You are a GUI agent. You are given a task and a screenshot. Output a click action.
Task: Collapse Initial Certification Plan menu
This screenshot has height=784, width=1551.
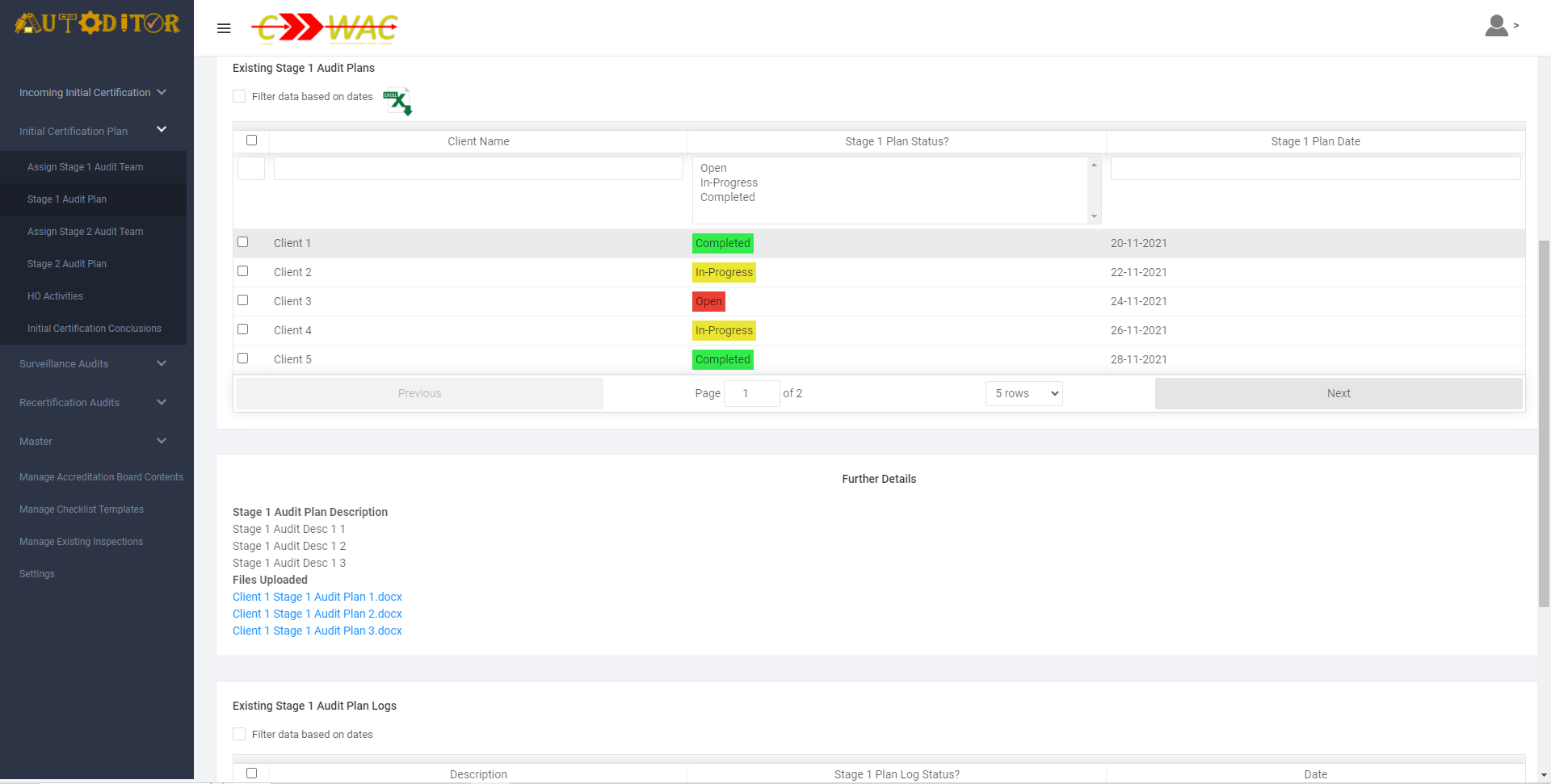(x=93, y=131)
